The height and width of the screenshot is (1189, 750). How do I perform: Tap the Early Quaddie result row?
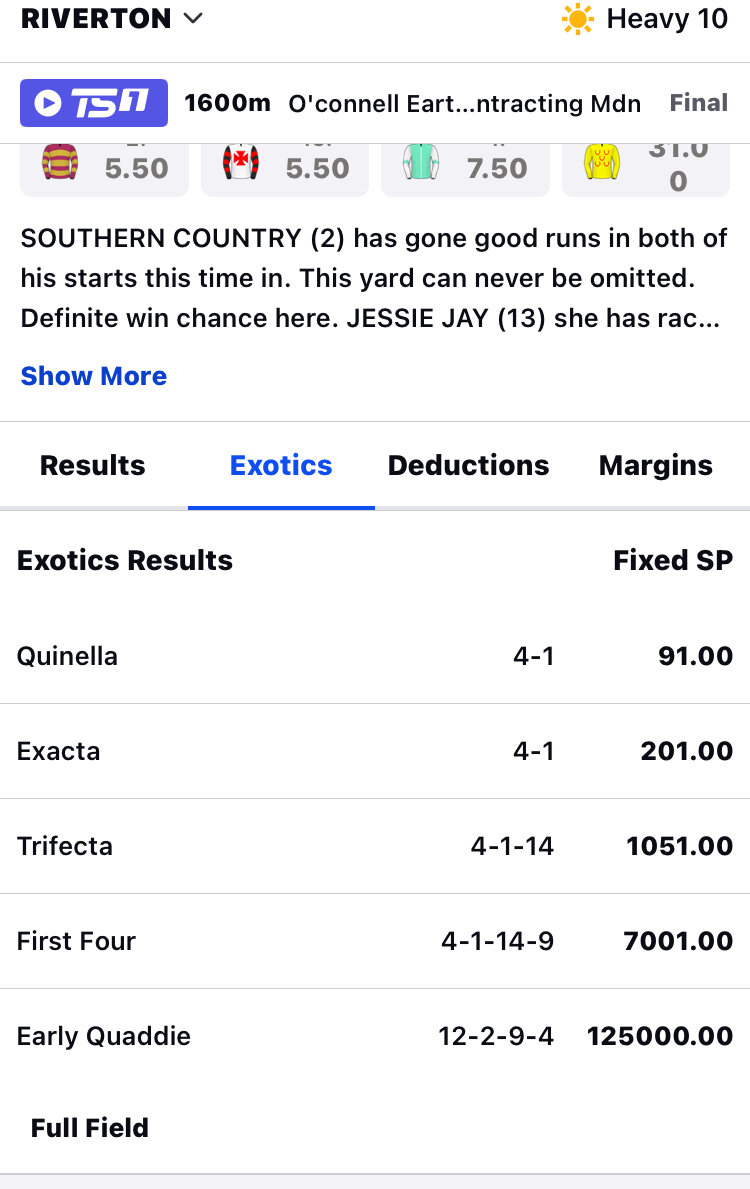(375, 1036)
